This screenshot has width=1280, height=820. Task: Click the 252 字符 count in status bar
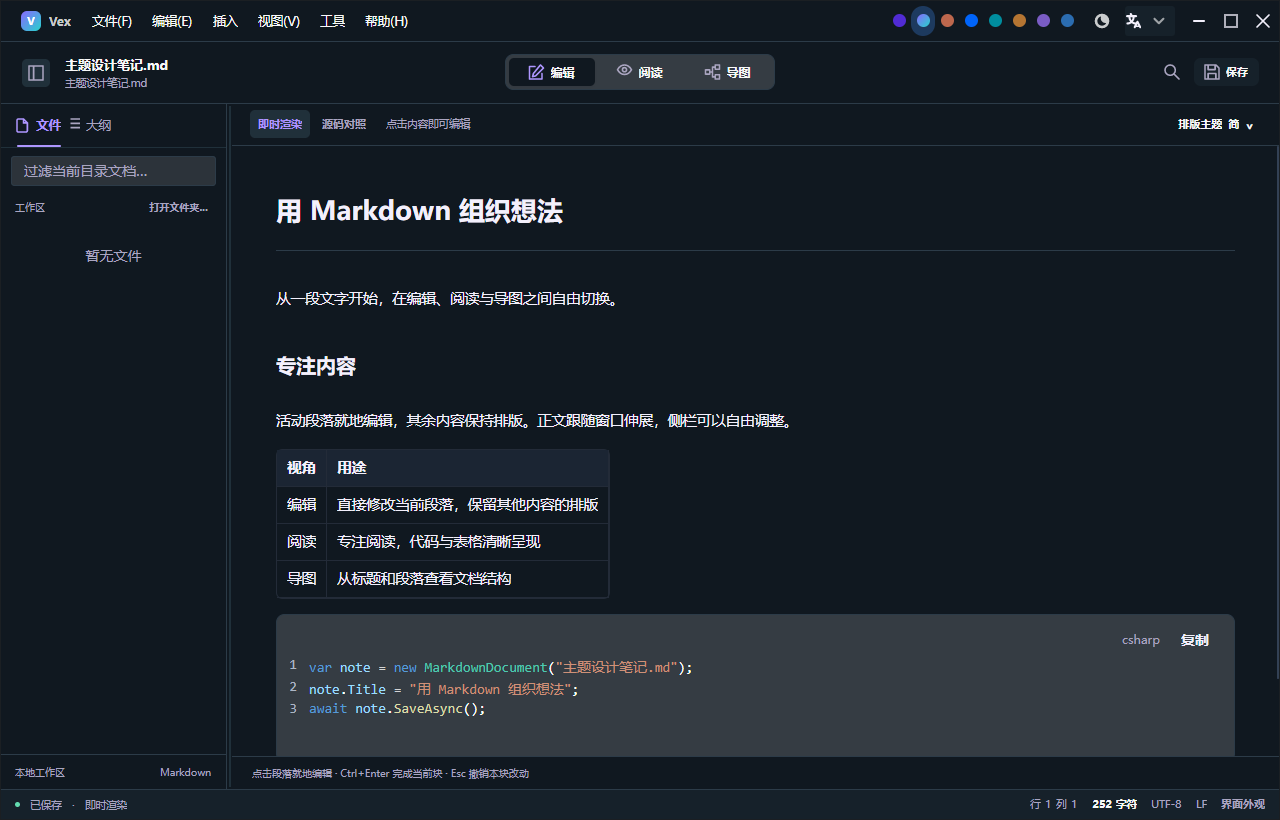pos(1114,804)
